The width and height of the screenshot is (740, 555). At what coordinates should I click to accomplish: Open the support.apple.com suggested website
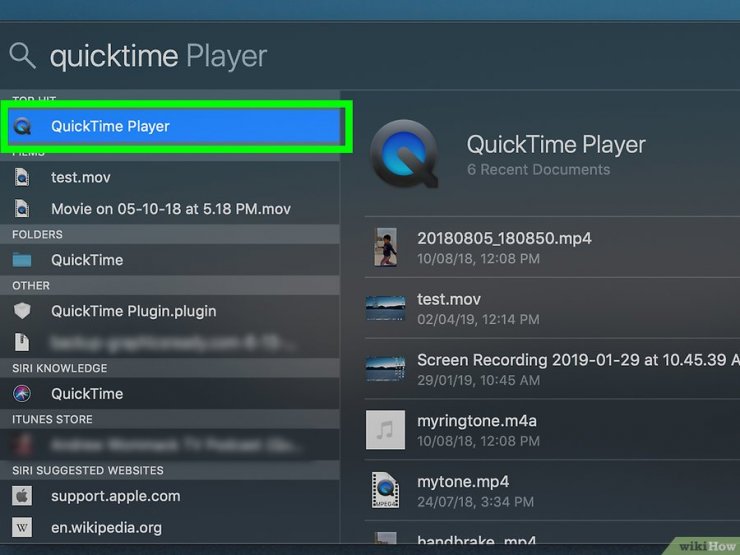click(x=170, y=496)
